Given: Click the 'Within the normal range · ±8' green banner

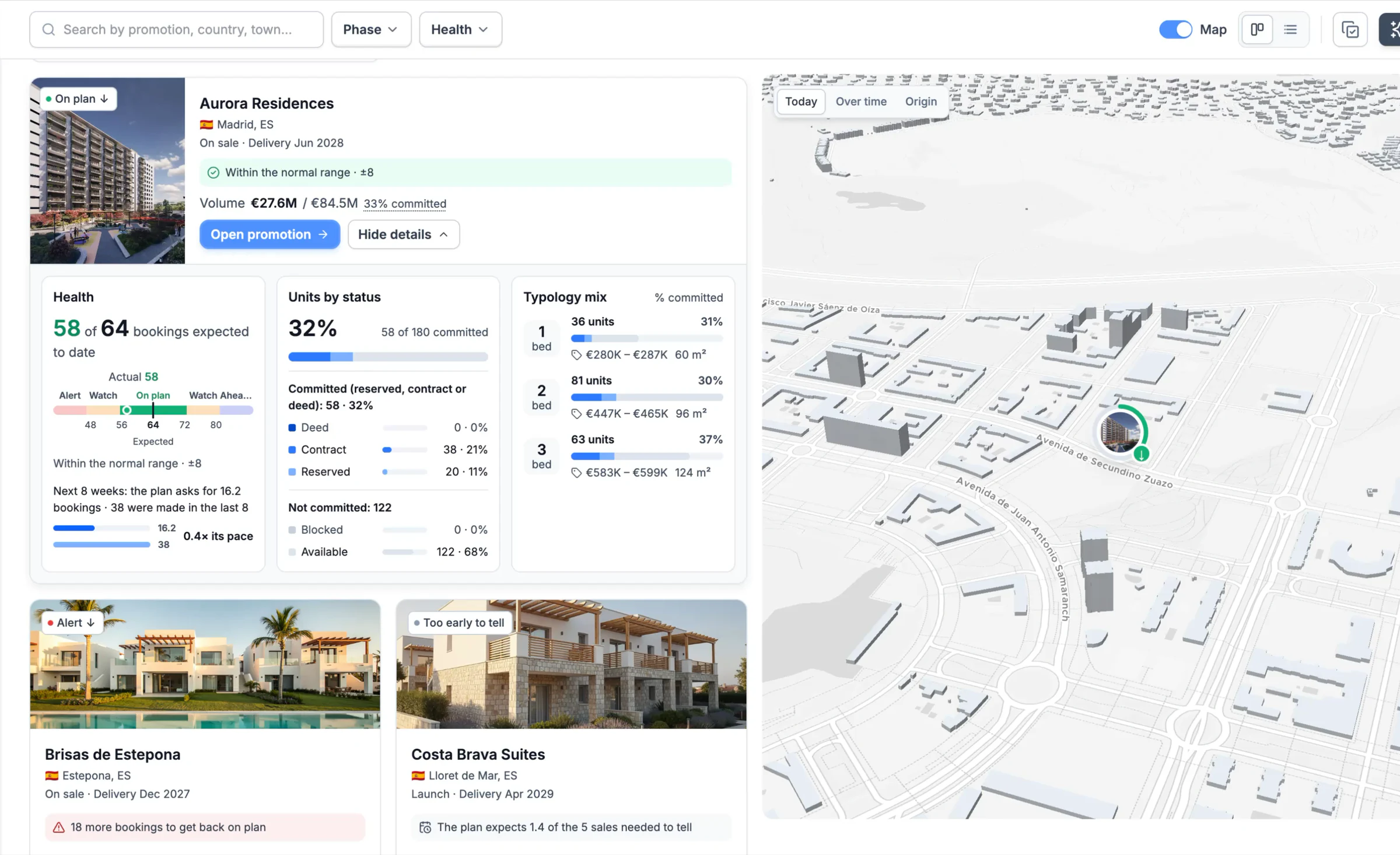Looking at the screenshot, I should (466, 173).
